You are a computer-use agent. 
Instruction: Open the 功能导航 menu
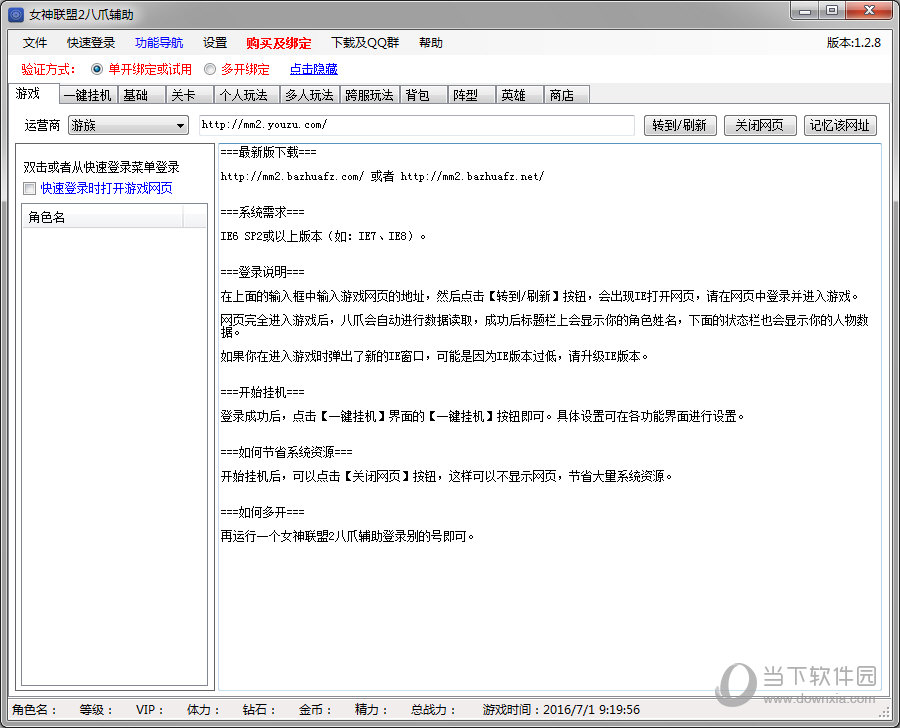[x=159, y=43]
